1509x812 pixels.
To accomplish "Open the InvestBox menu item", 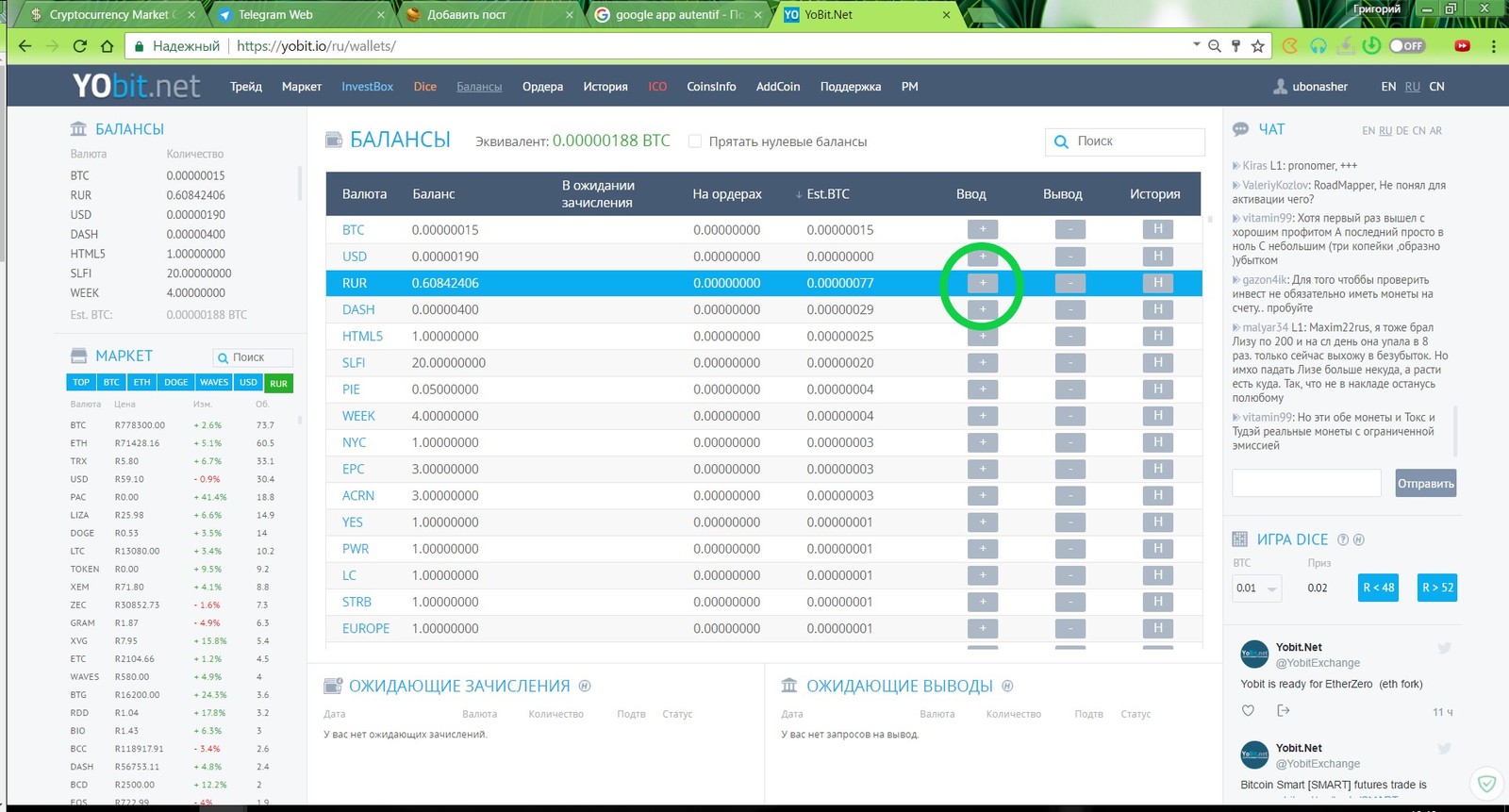I will pos(367,86).
